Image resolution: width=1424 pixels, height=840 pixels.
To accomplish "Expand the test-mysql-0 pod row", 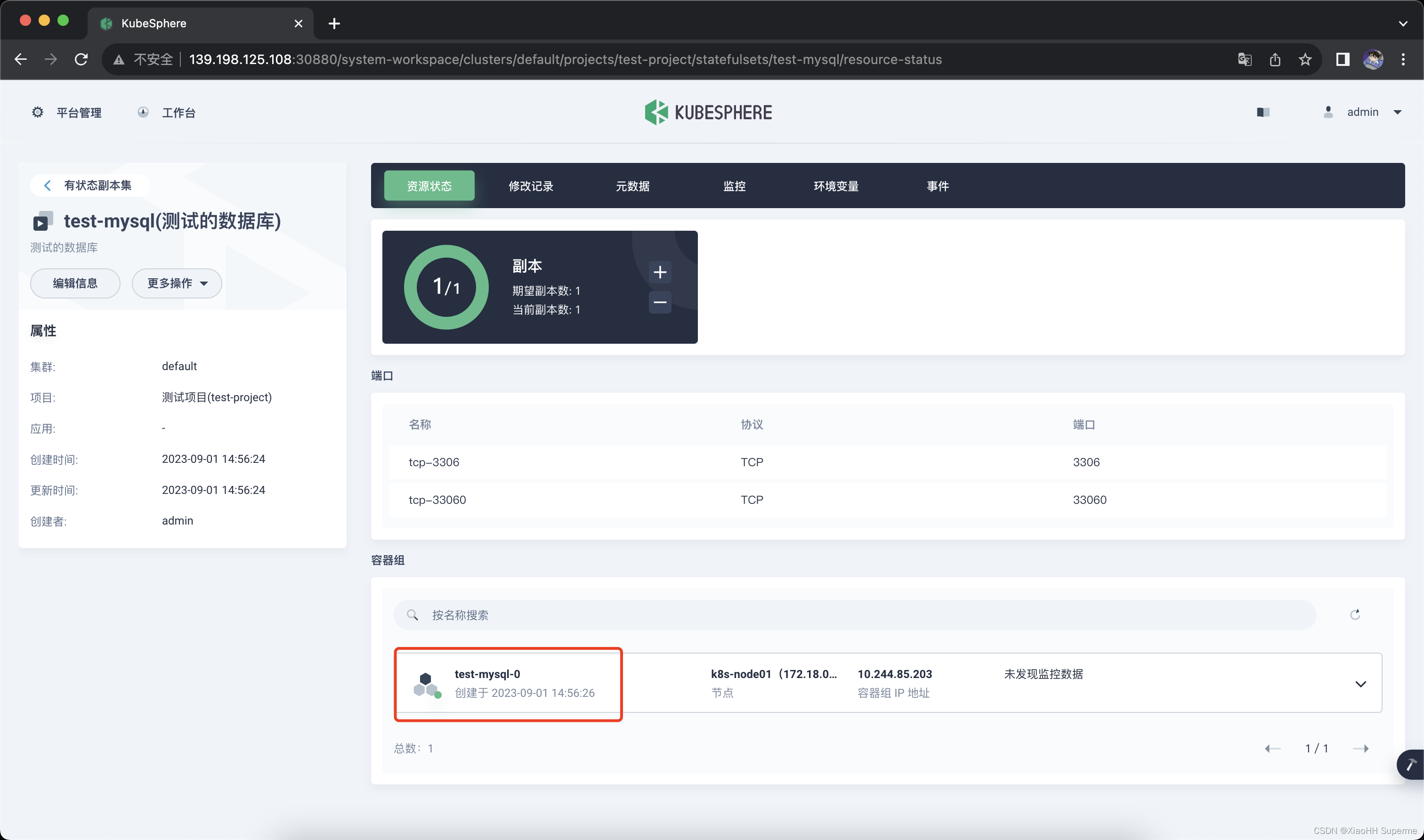I will tap(1360, 684).
